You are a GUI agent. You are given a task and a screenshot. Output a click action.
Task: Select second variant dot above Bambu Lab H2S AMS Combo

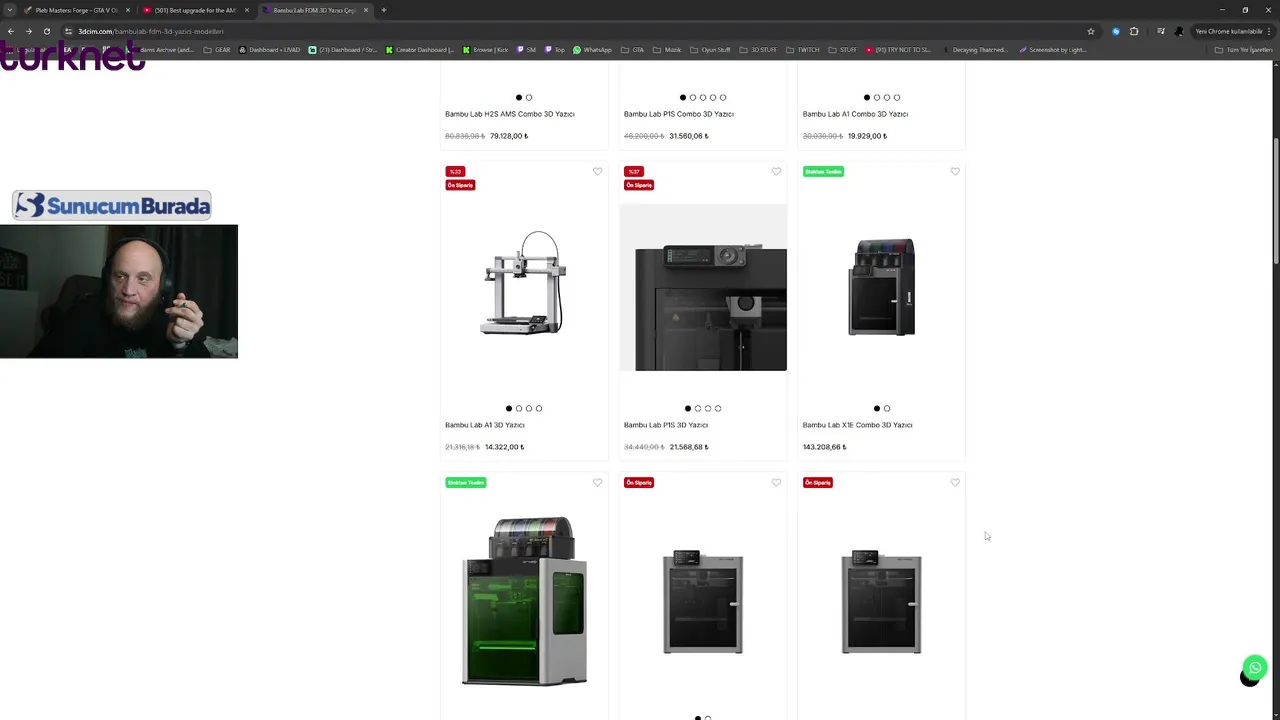(x=529, y=97)
